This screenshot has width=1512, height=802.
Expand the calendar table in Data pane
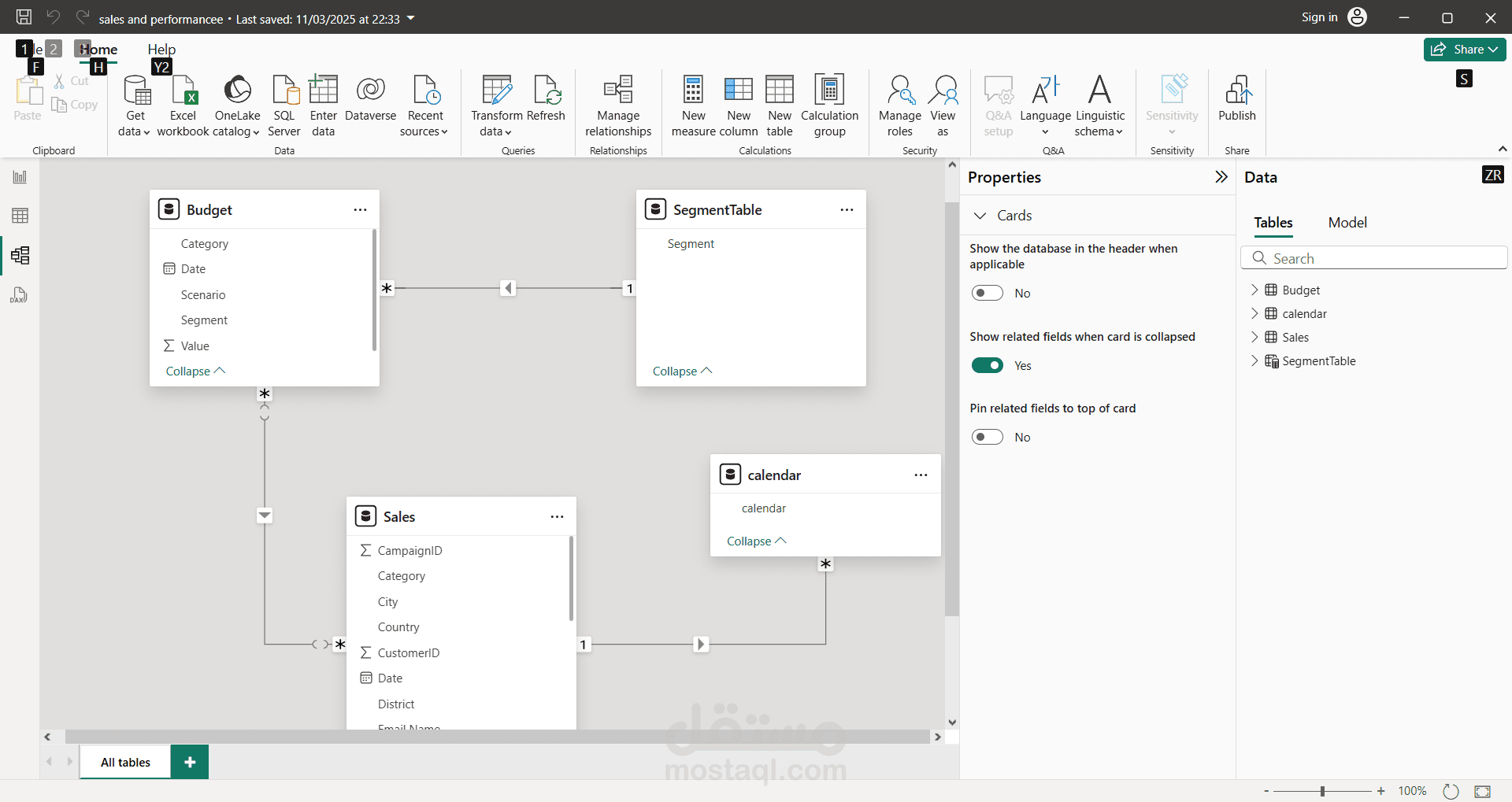(1254, 313)
